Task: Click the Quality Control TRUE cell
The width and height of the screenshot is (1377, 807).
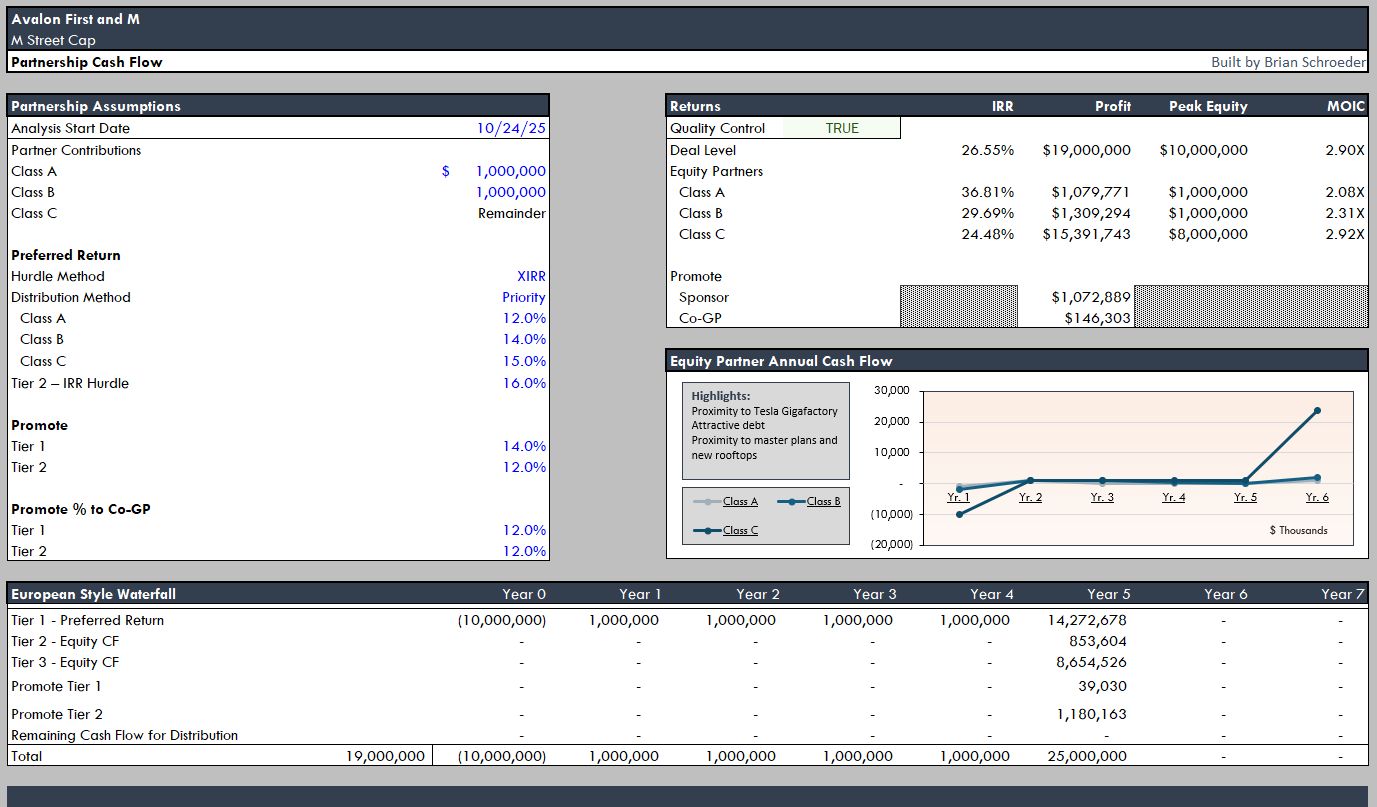Action: (842, 128)
